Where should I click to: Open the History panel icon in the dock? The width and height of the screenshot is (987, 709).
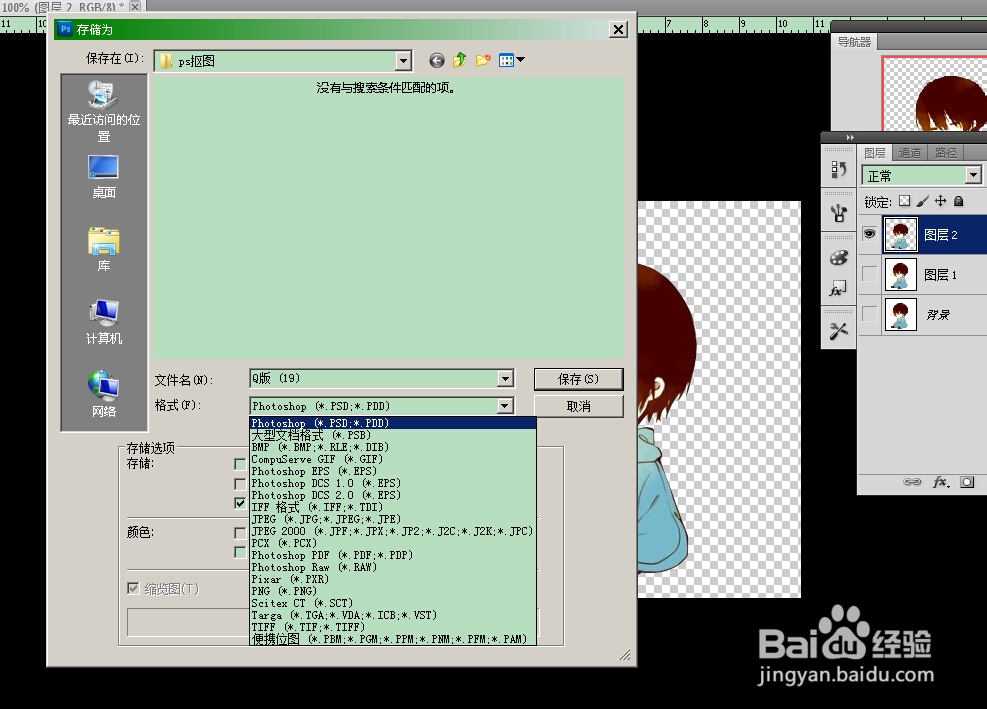[838, 169]
